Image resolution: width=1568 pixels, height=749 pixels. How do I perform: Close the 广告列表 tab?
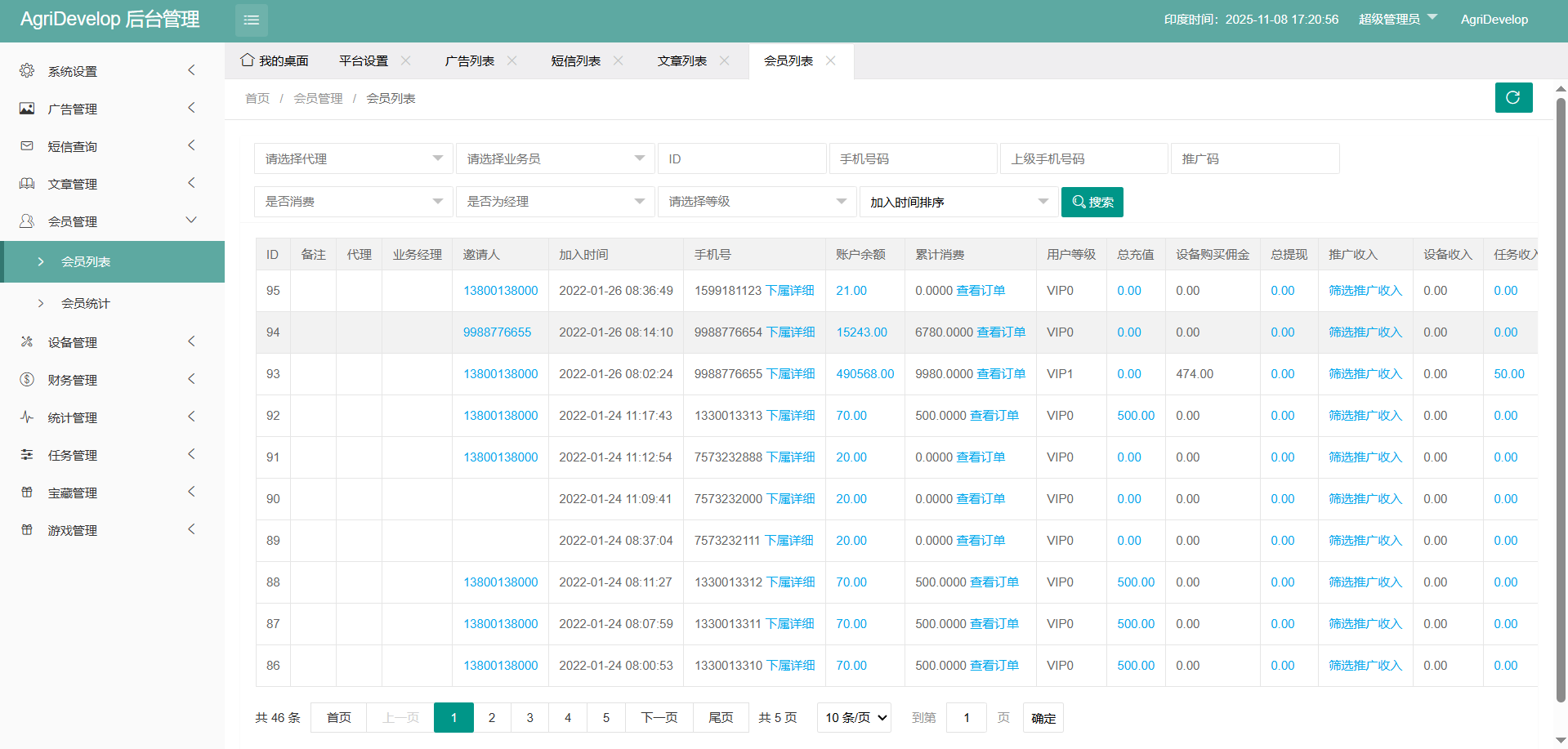(512, 61)
